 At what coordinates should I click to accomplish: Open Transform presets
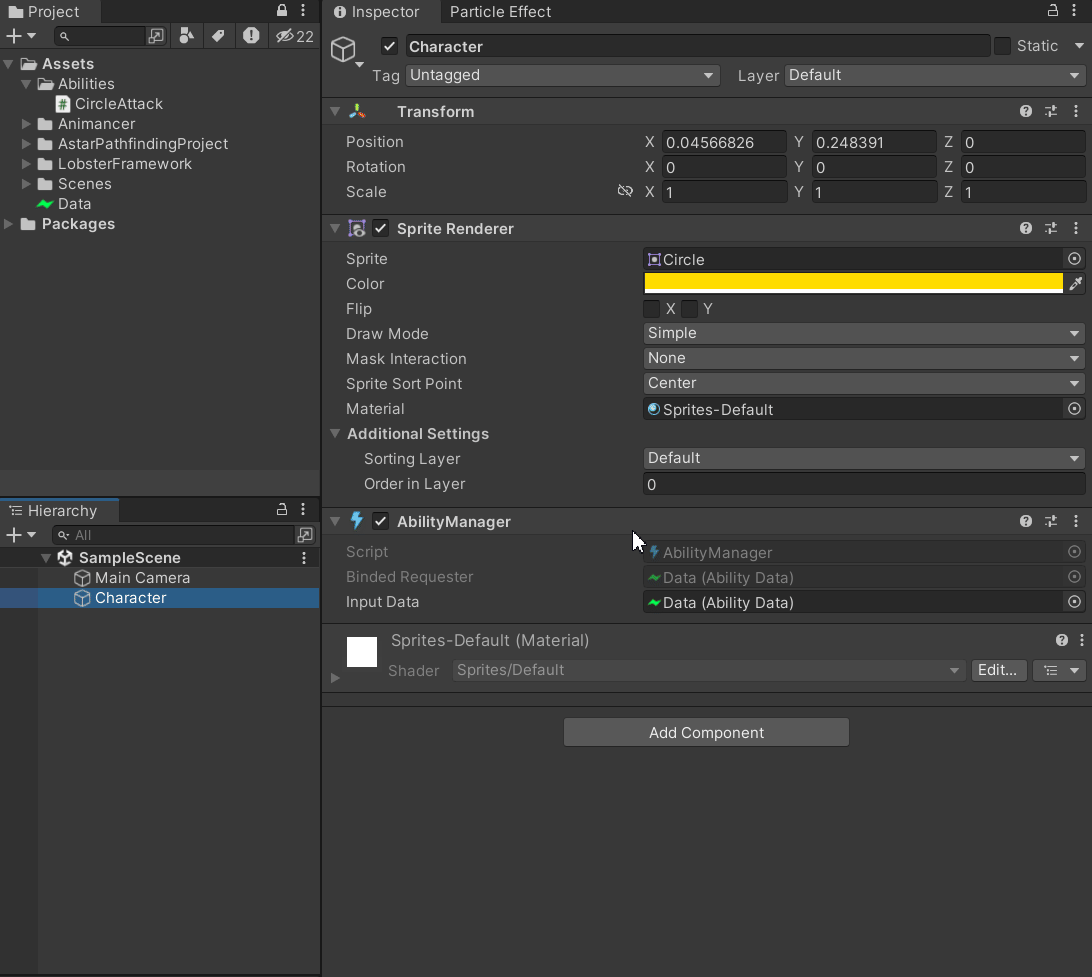[1051, 111]
